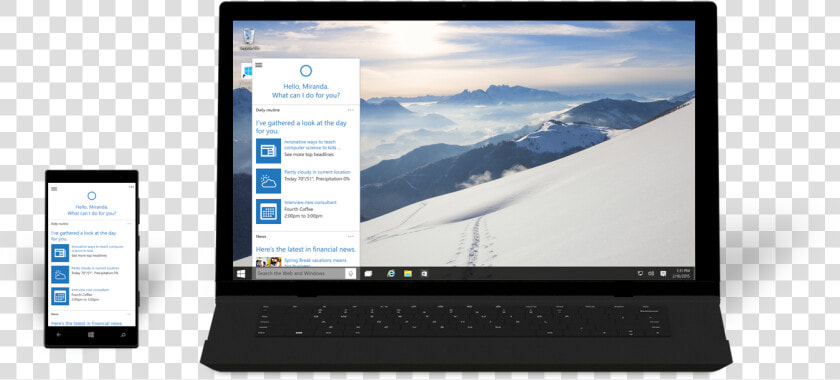
Task: Focus 'Search the Web and Windows' box
Action: click(x=299, y=273)
